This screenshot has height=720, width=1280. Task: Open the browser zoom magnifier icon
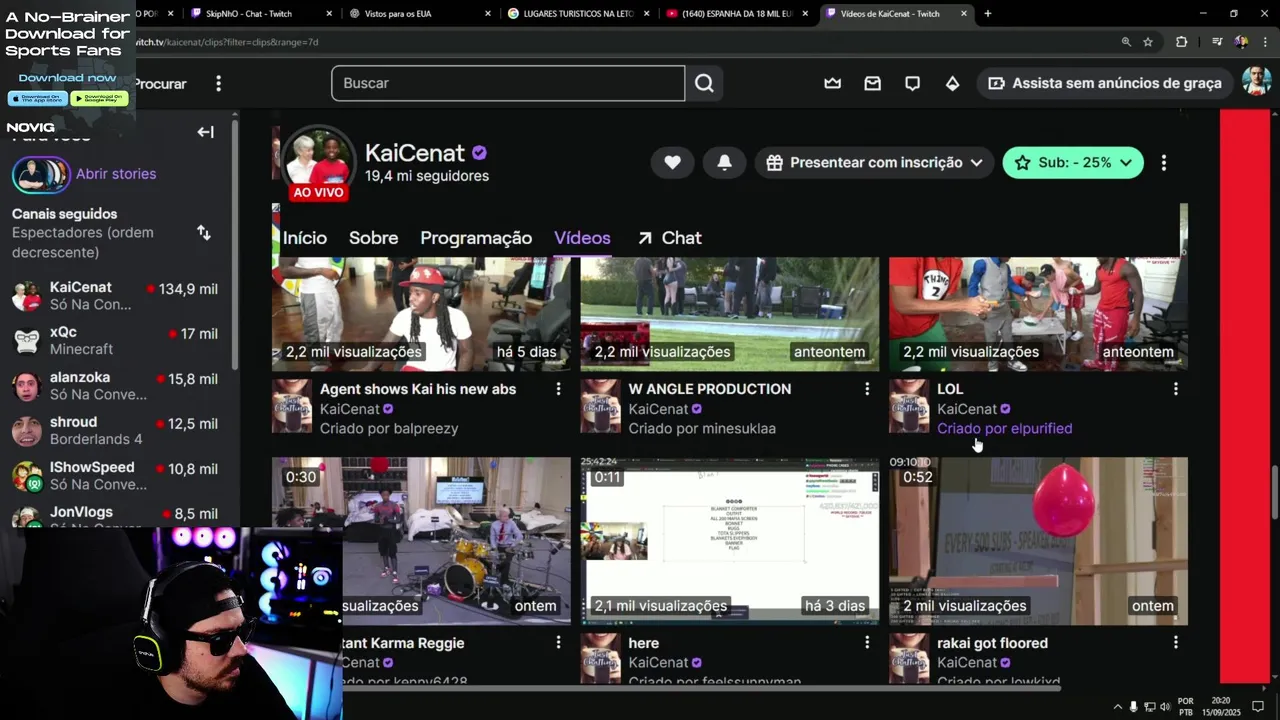coord(1126,42)
